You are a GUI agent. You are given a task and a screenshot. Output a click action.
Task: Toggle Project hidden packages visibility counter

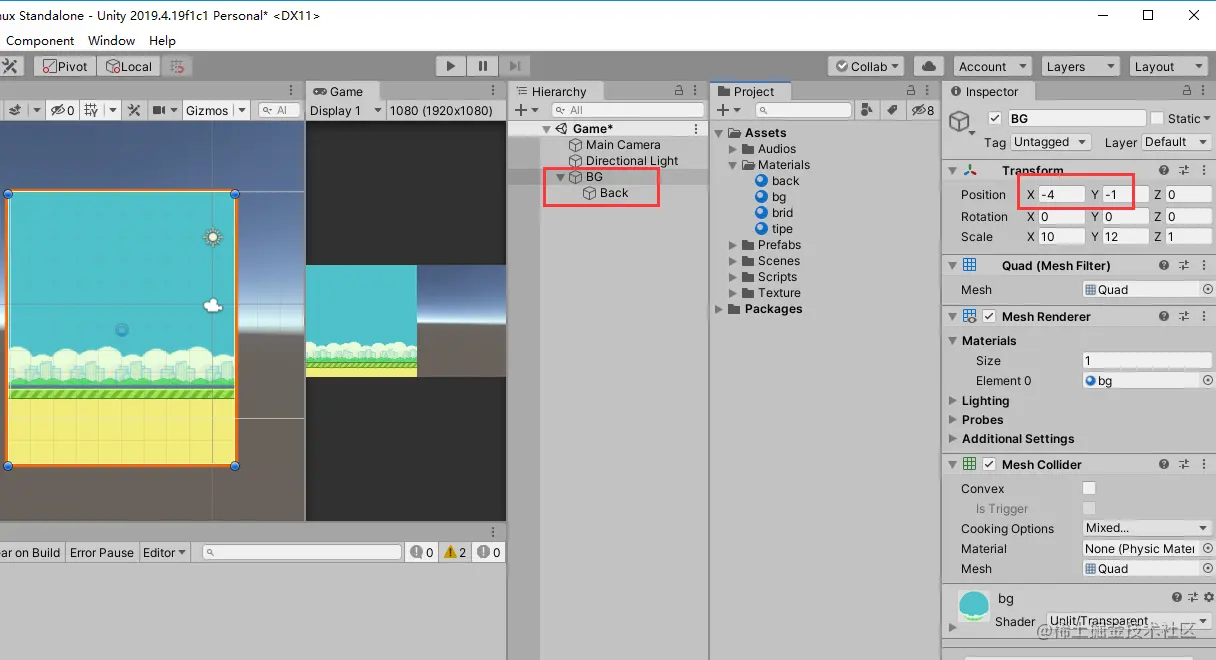point(923,110)
